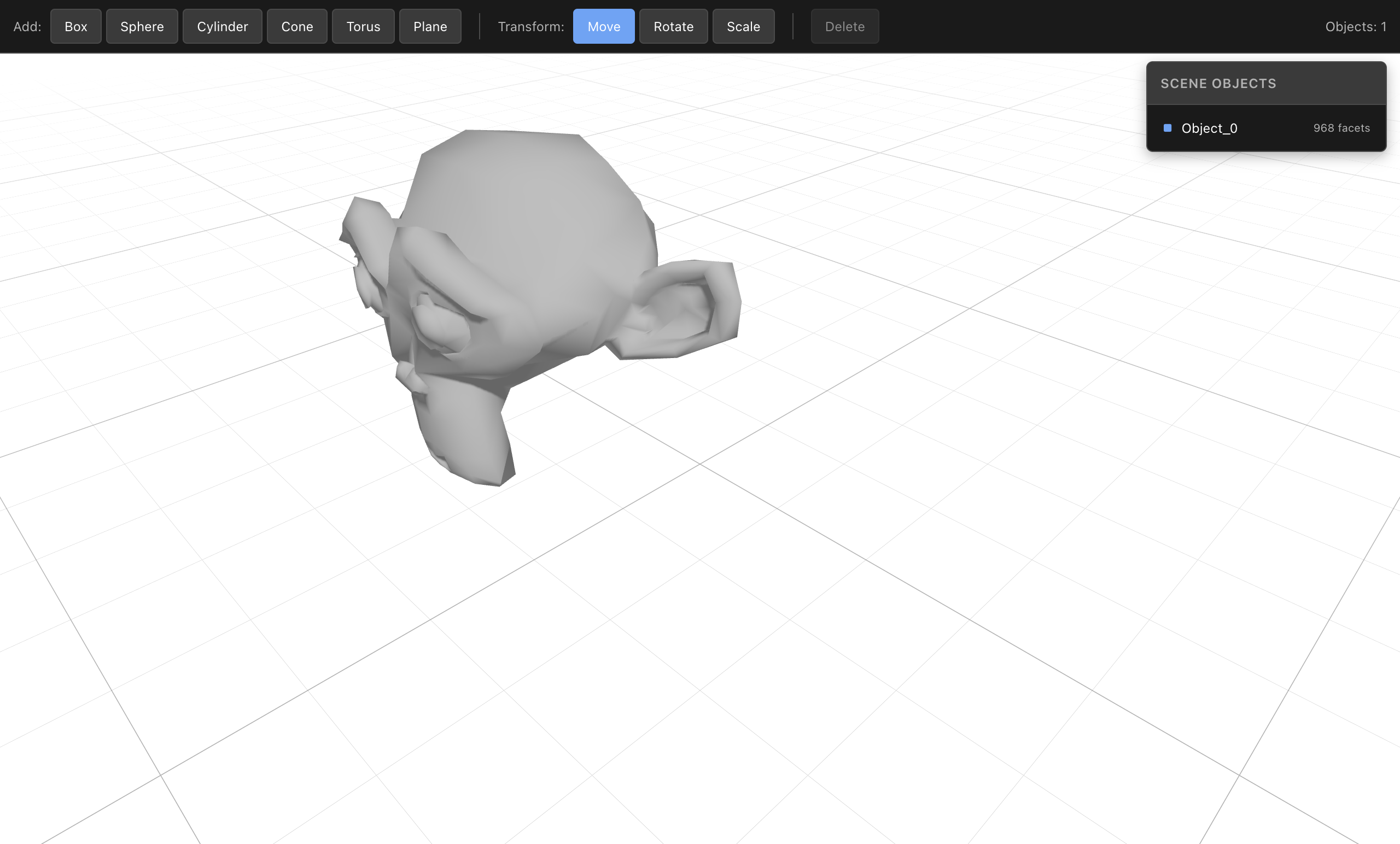Click the 968 facets label

point(1341,128)
